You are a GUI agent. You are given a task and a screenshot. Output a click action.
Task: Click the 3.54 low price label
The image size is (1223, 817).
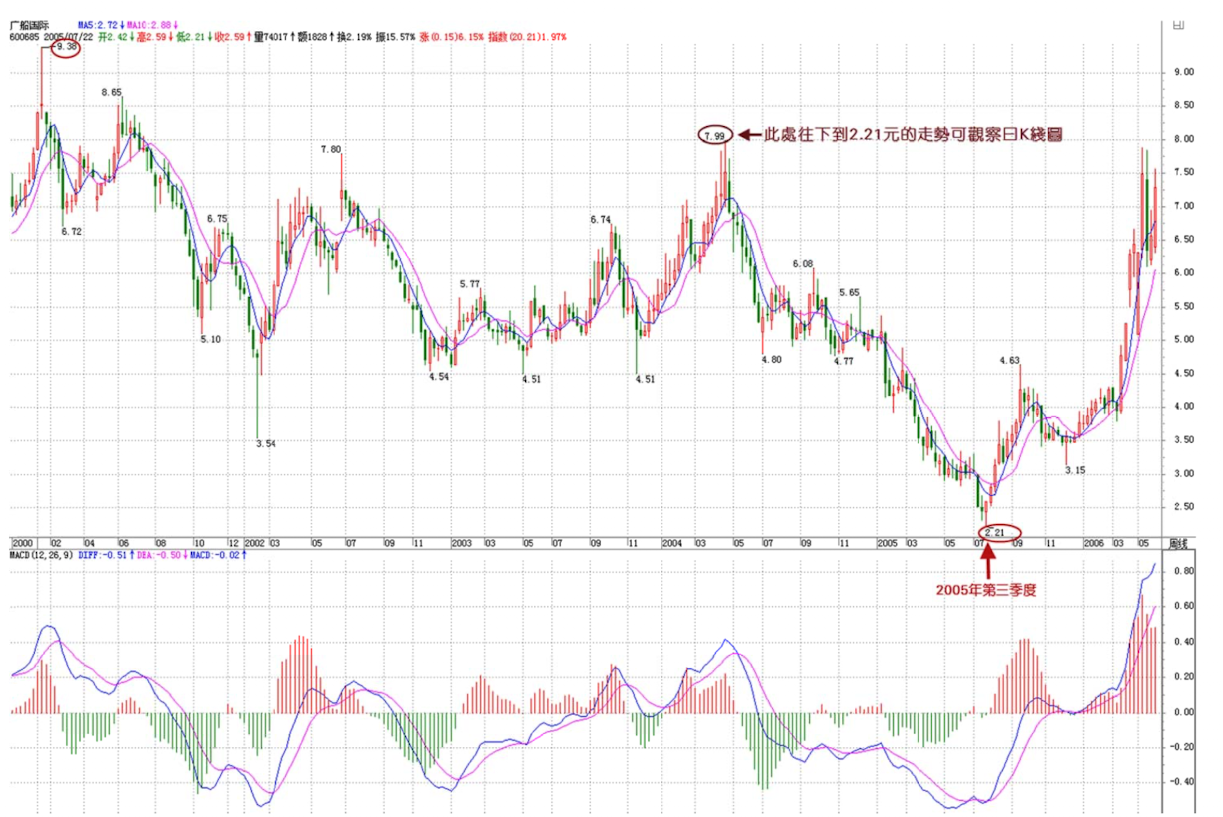265,443
